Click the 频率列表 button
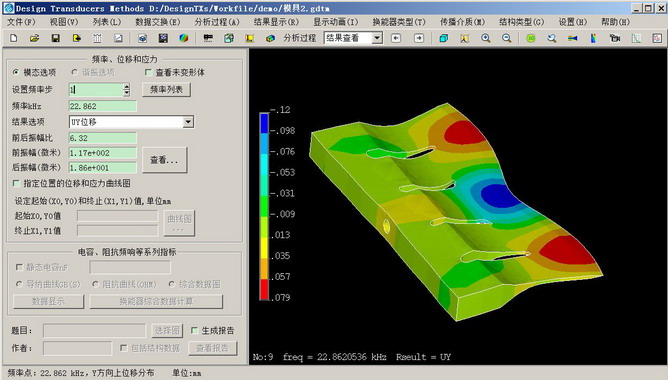 pyautogui.click(x=166, y=89)
